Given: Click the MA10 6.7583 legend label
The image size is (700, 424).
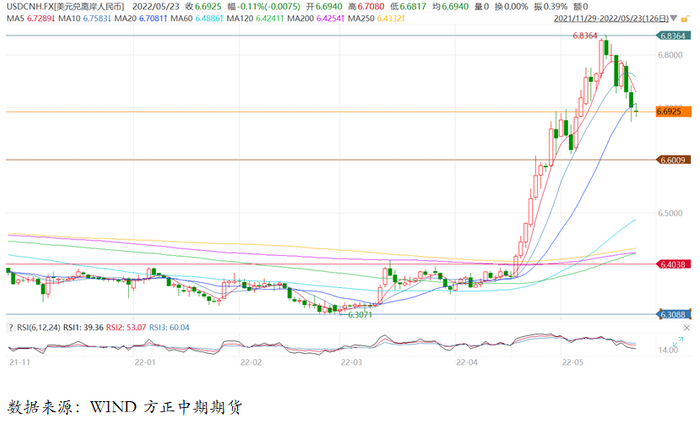Looking at the screenshot, I should [84, 19].
